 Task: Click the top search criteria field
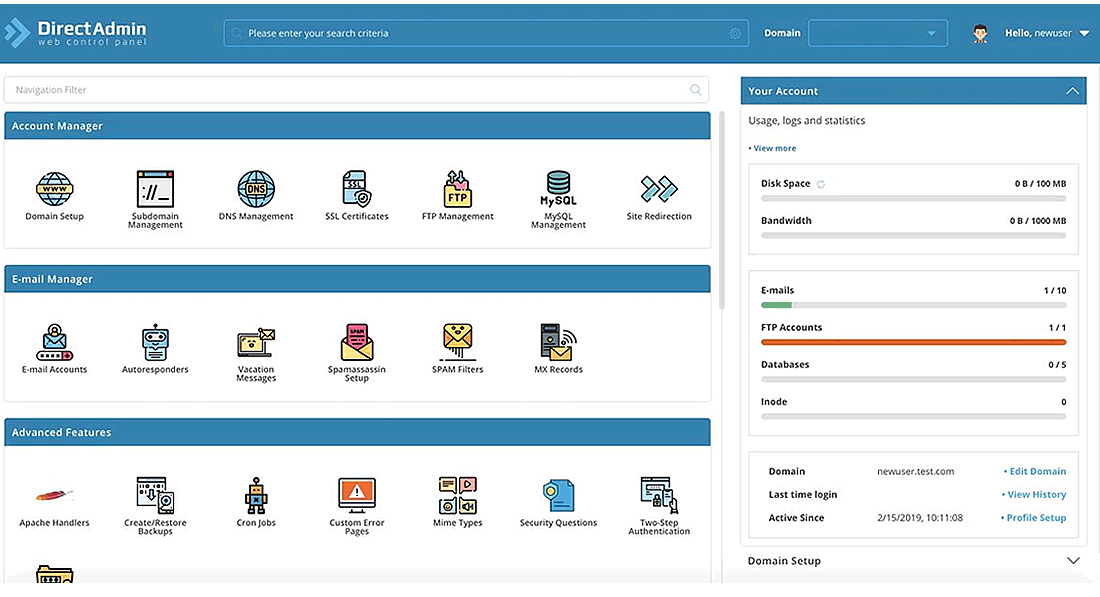click(x=485, y=33)
